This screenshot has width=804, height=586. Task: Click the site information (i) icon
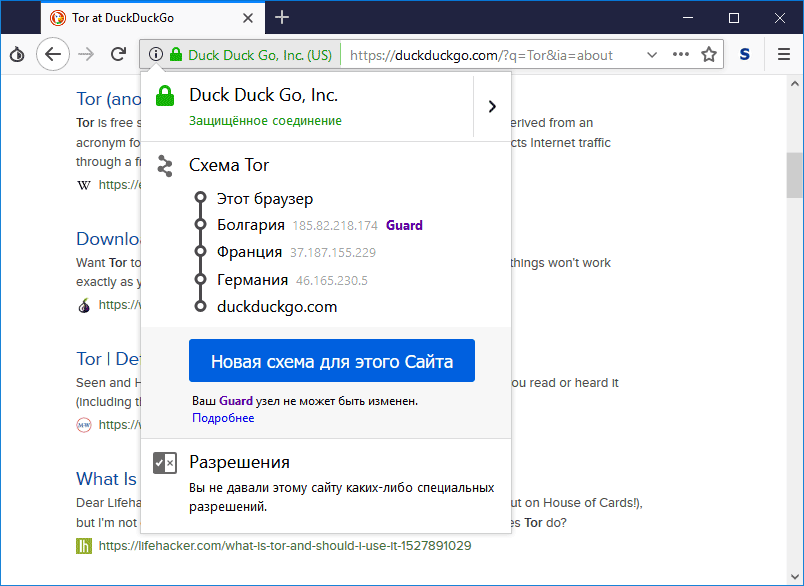[x=156, y=54]
